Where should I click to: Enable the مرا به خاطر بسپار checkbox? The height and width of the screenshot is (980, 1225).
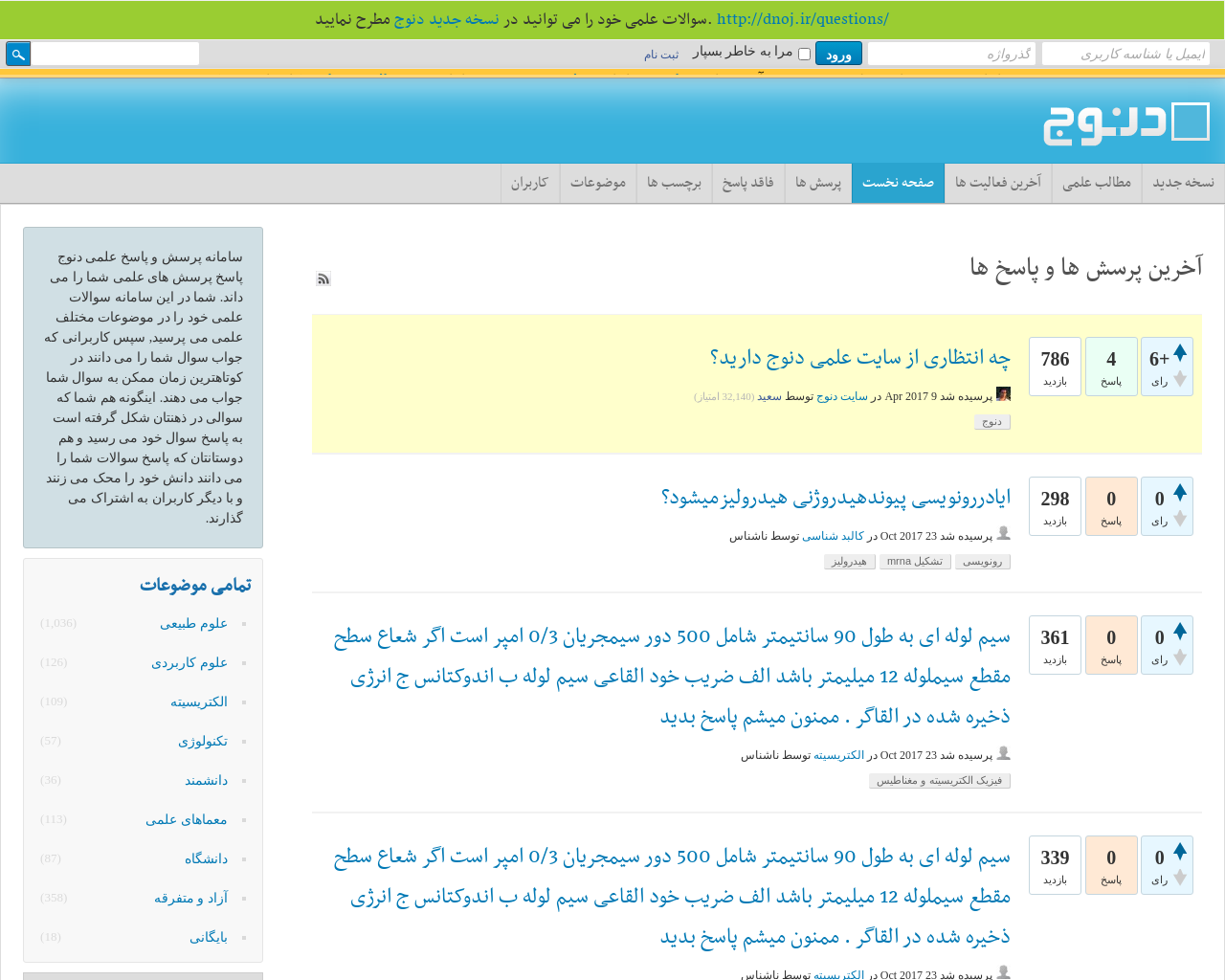804,53
